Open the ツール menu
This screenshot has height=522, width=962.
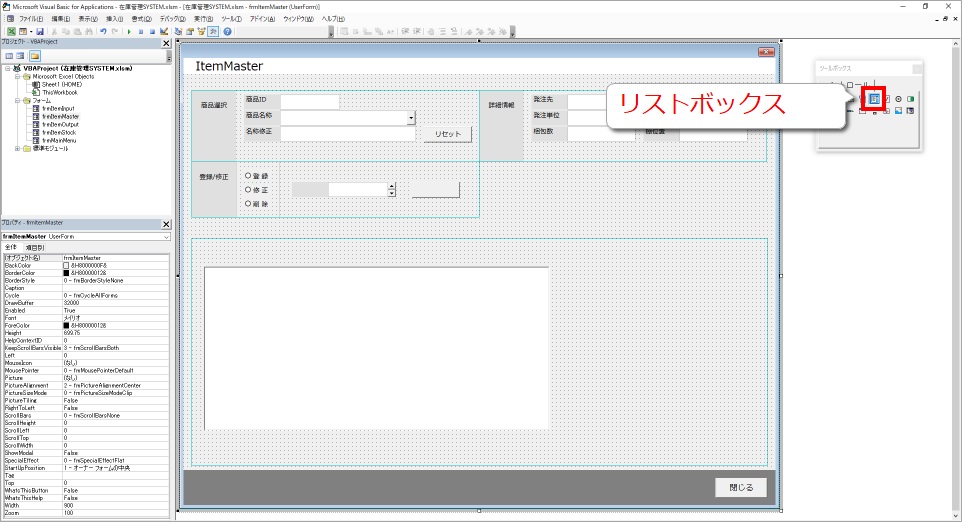pos(231,19)
